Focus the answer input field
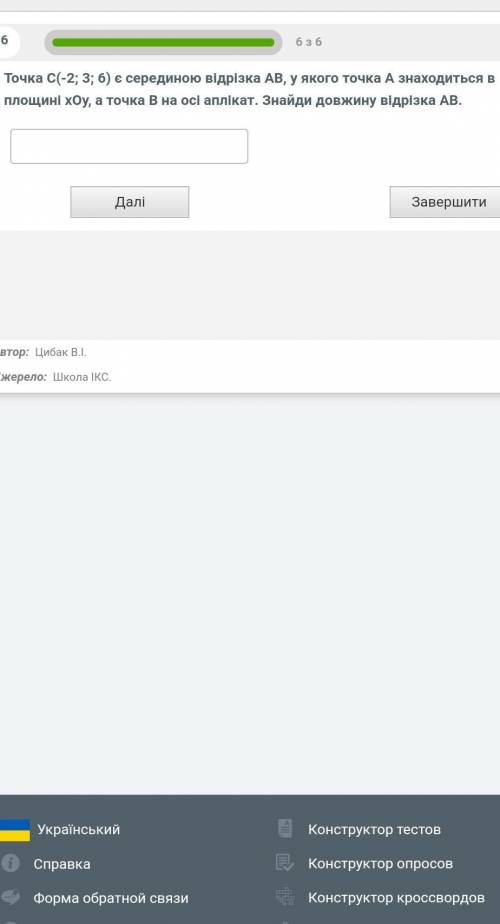Viewport: 500px width, 924px height. [129, 146]
